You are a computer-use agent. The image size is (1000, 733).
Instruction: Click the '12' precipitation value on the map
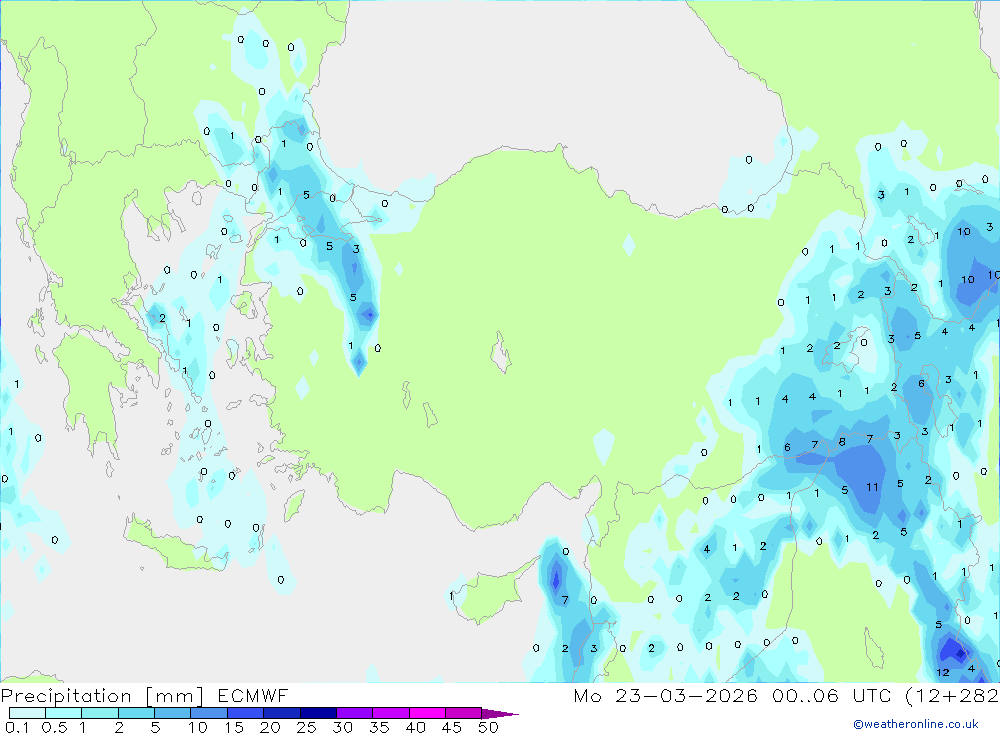(x=943, y=672)
